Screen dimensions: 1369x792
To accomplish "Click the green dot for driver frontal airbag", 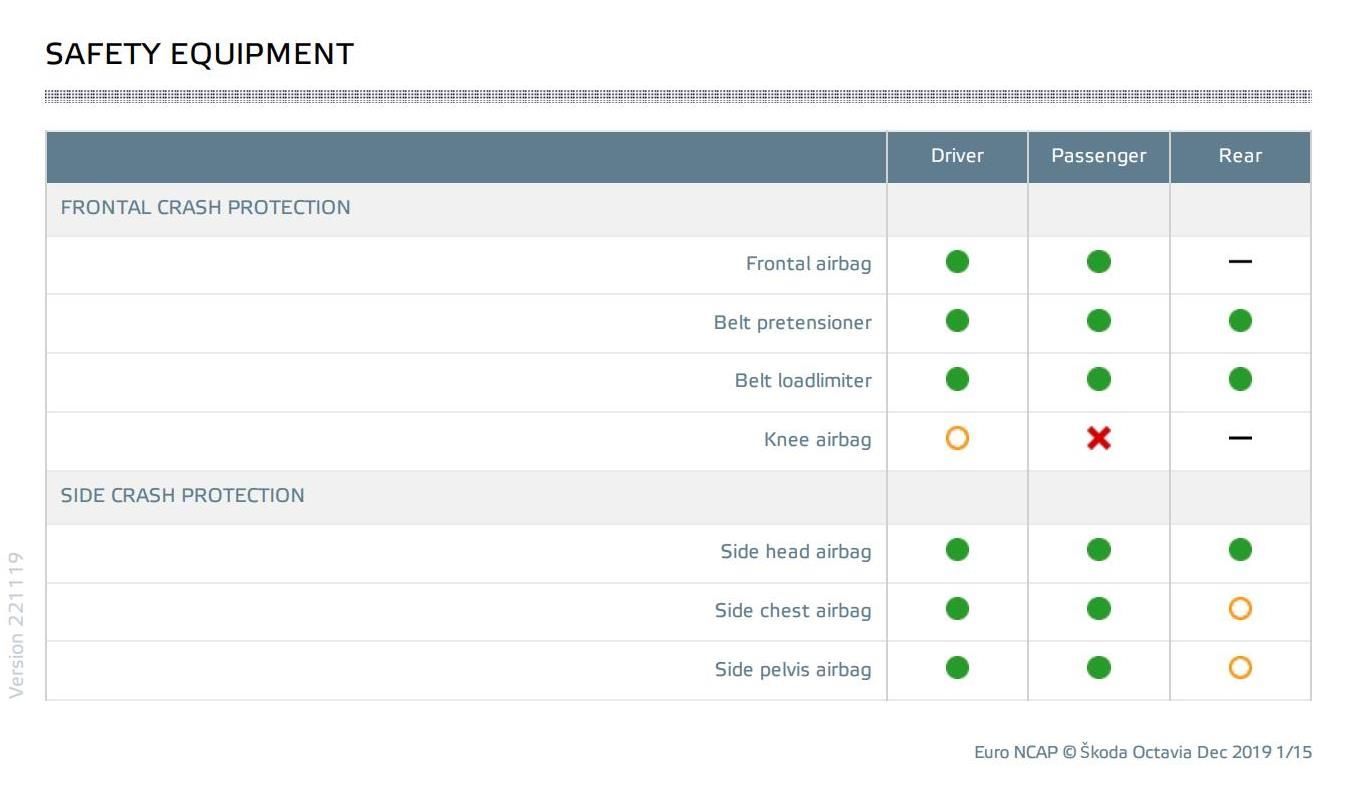I will [957, 262].
